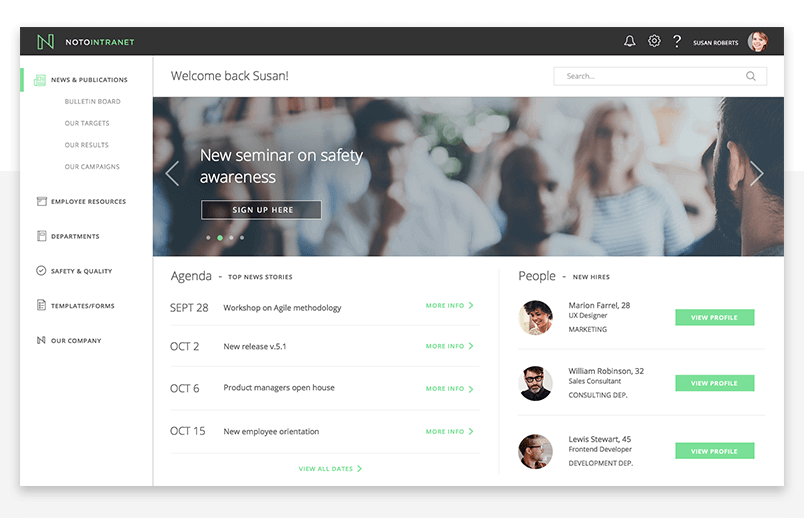The height and width of the screenshot is (518, 804).
Task: Click the Employee Resources sidebar icon
Action: click(x=42, y=201)
